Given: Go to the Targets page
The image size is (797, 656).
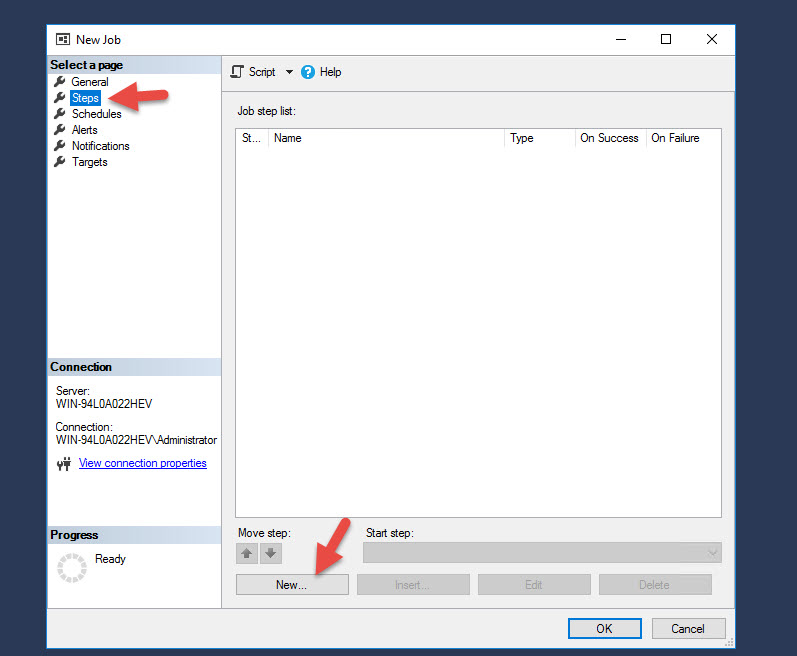Looking at the screenshot, I should (89, 162).
